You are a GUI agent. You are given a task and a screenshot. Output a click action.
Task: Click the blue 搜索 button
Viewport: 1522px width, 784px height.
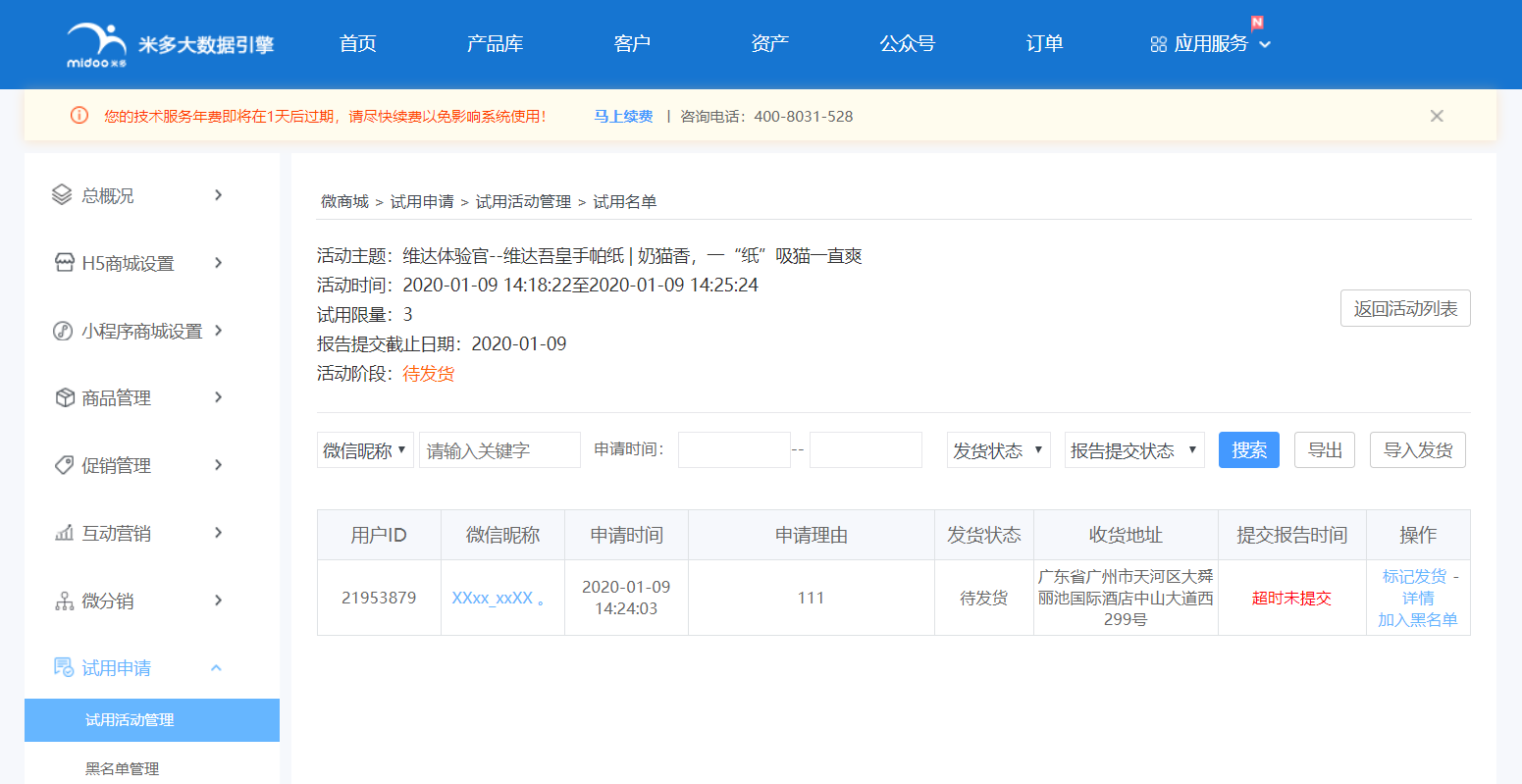(1249, 450)
